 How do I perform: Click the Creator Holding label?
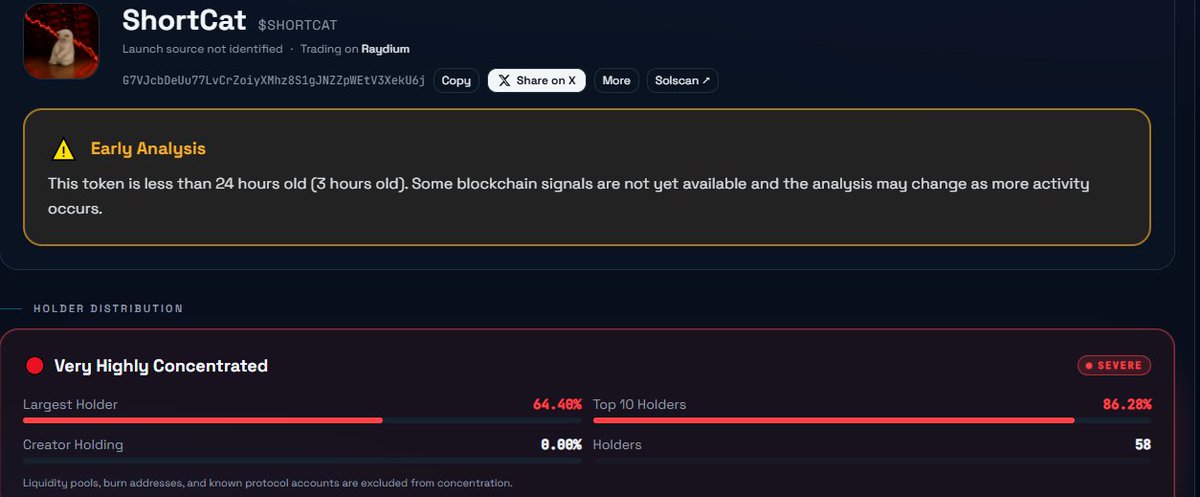(73, 445)
